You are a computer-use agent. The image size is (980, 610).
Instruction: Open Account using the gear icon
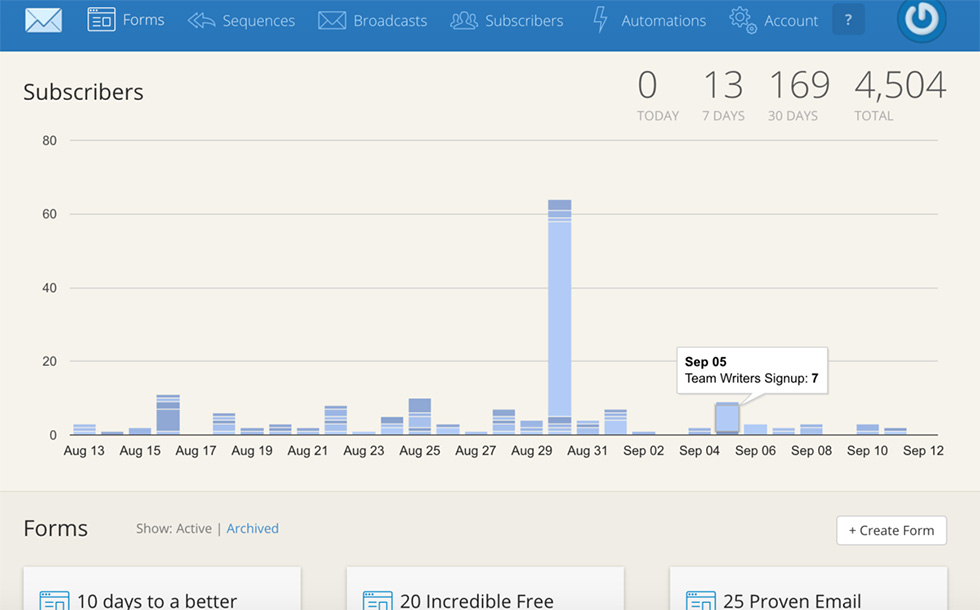click(742, 20)
